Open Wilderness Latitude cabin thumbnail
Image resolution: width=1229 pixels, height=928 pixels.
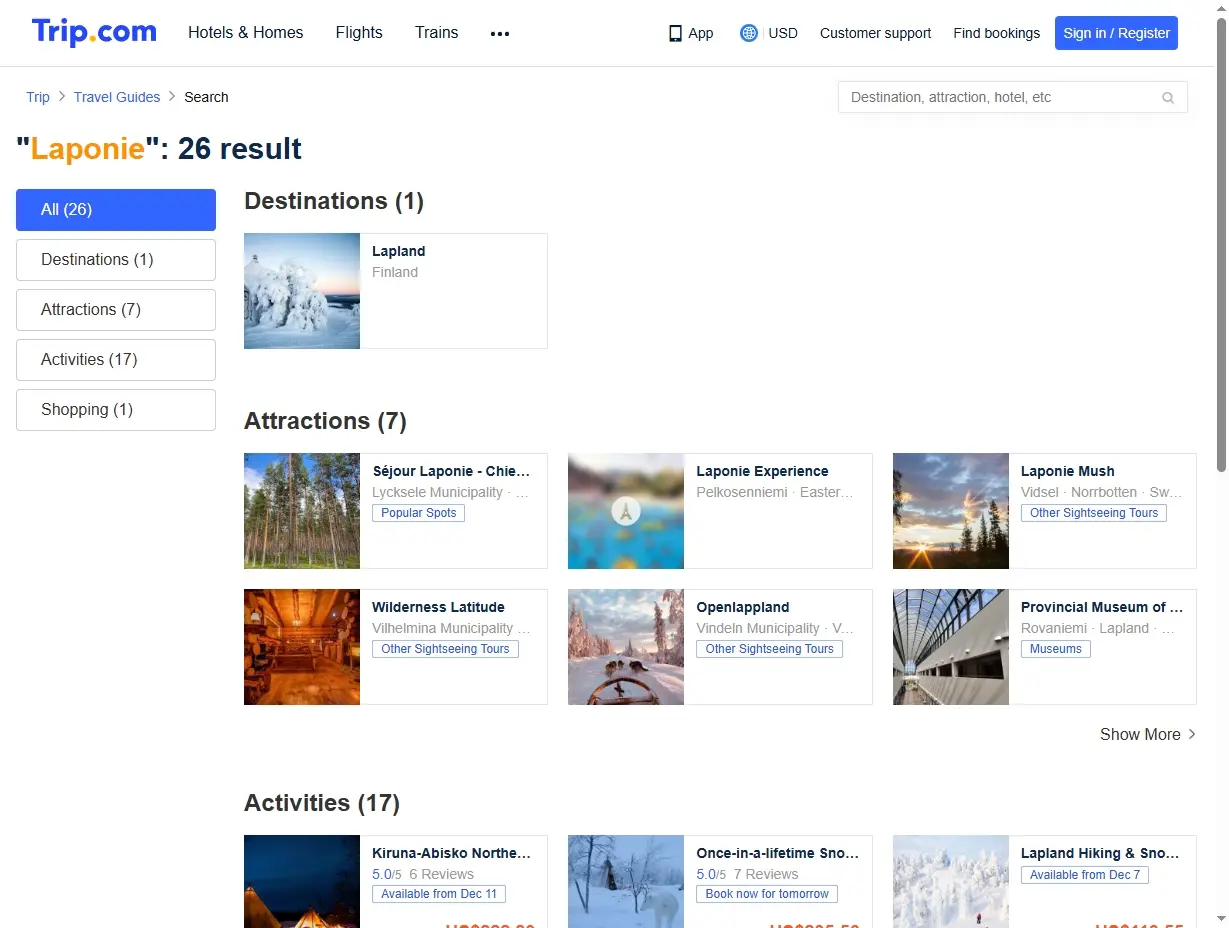point(302,647)
